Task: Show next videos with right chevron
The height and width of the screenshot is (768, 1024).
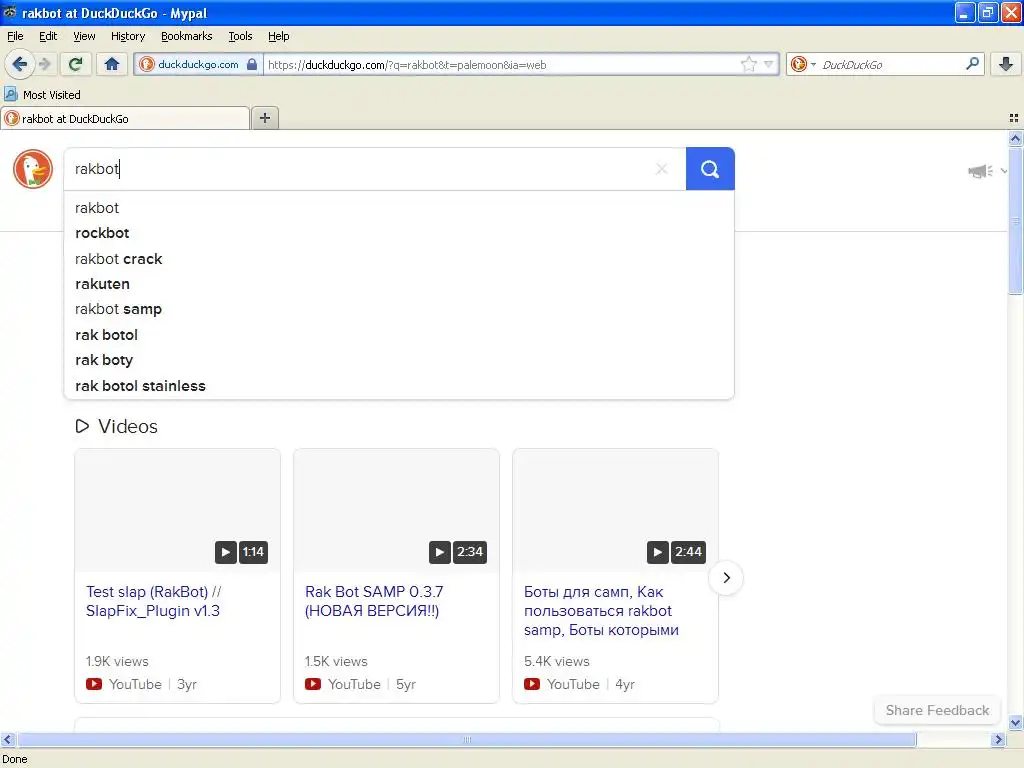Action: [x=726, y=578]
